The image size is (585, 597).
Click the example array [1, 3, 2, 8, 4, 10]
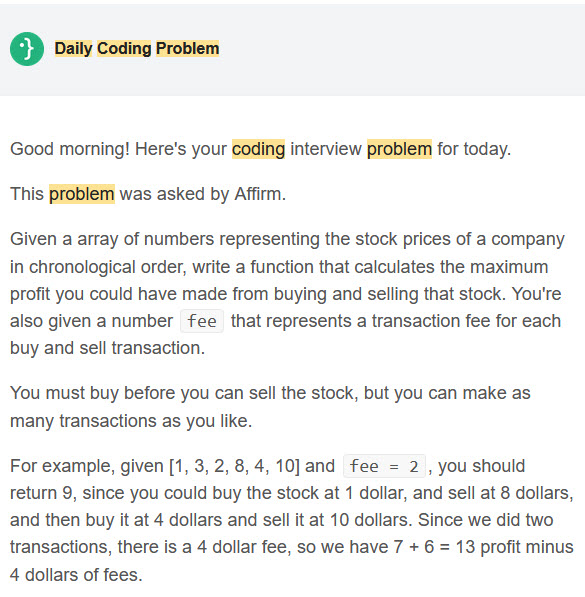(235, 466)
